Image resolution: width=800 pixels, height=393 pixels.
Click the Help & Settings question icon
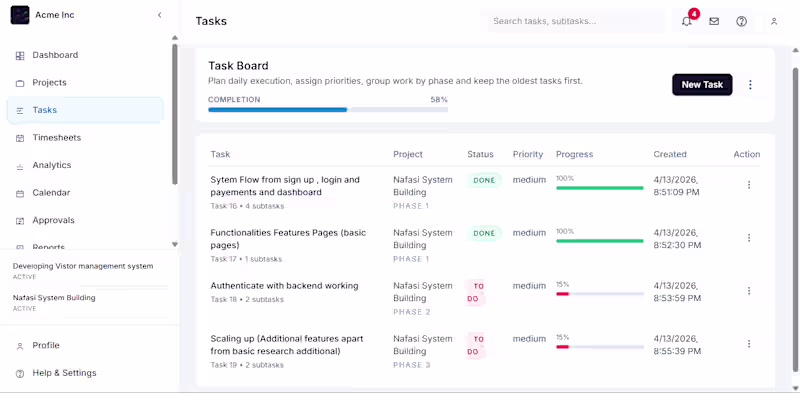click(20, 374)
